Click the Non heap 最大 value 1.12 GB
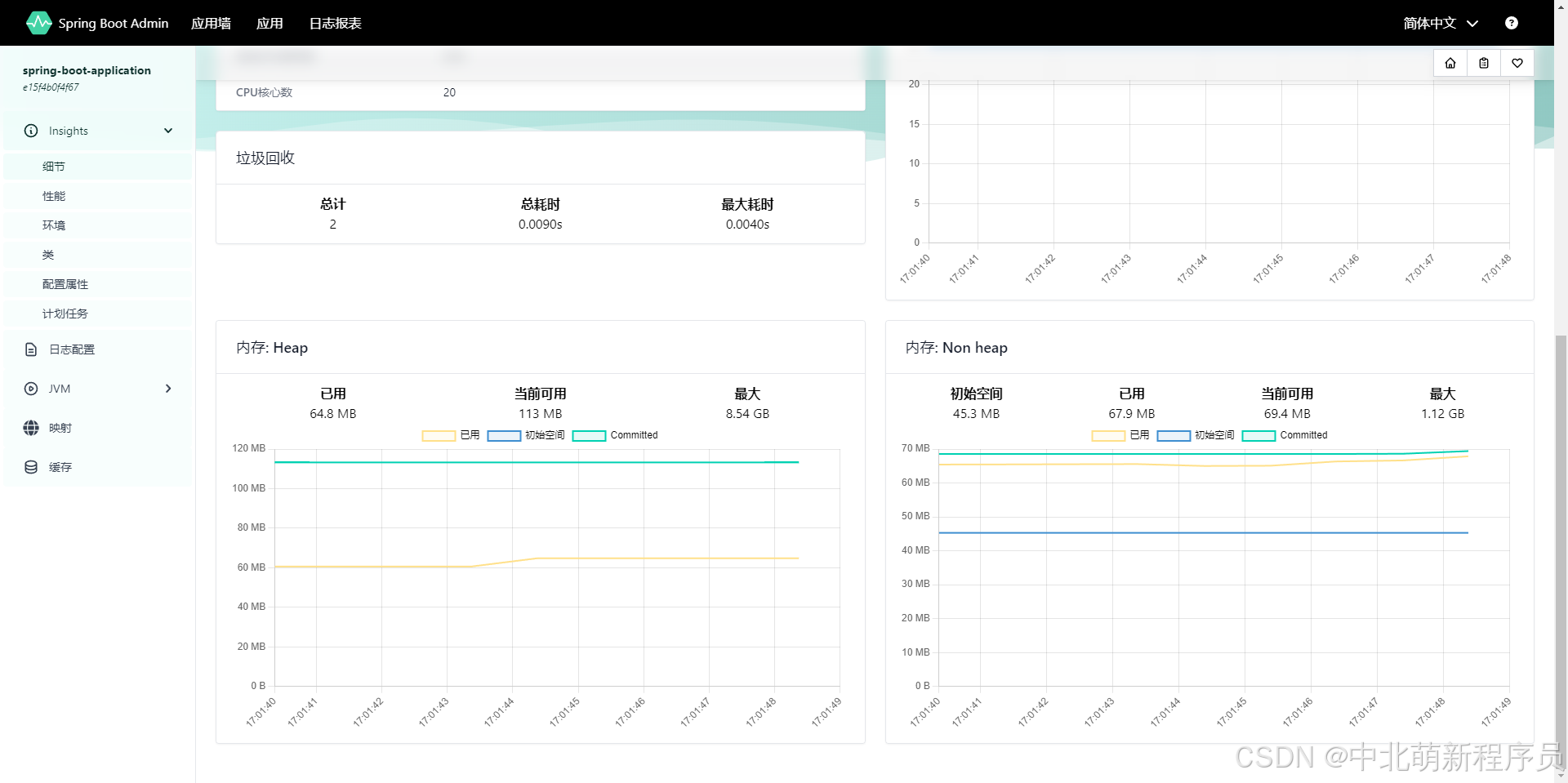This screenshot has width=1568, height=783. [x=1442, y=414]
